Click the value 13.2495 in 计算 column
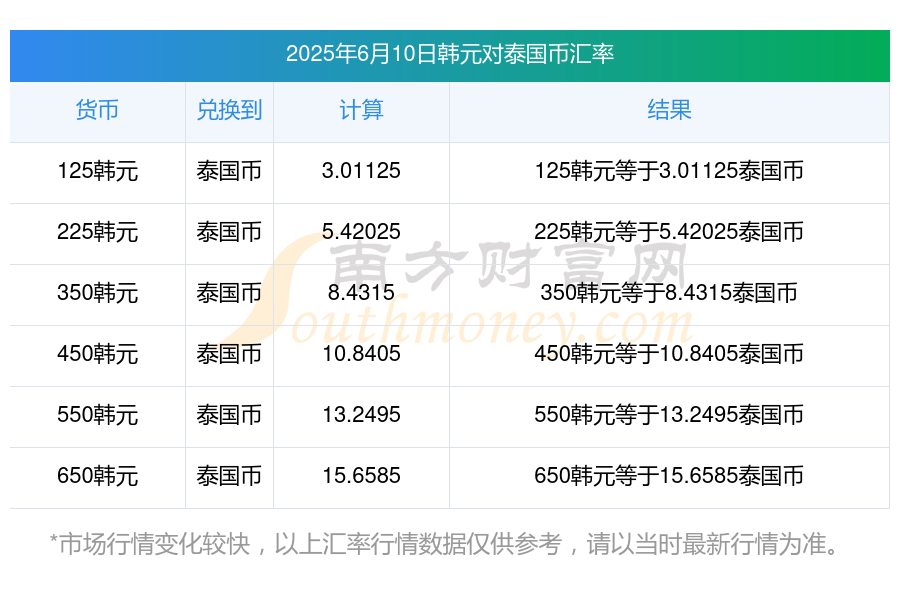The image size is (900, 600). click(x=361, y=414)
